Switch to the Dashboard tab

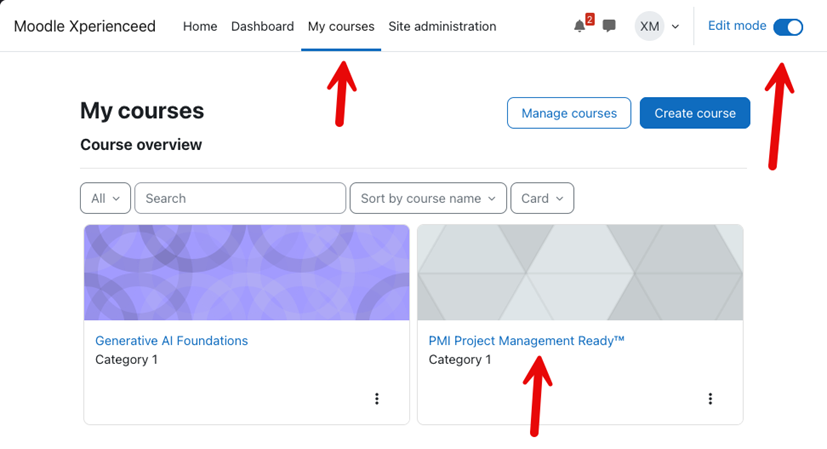[262, 26]
